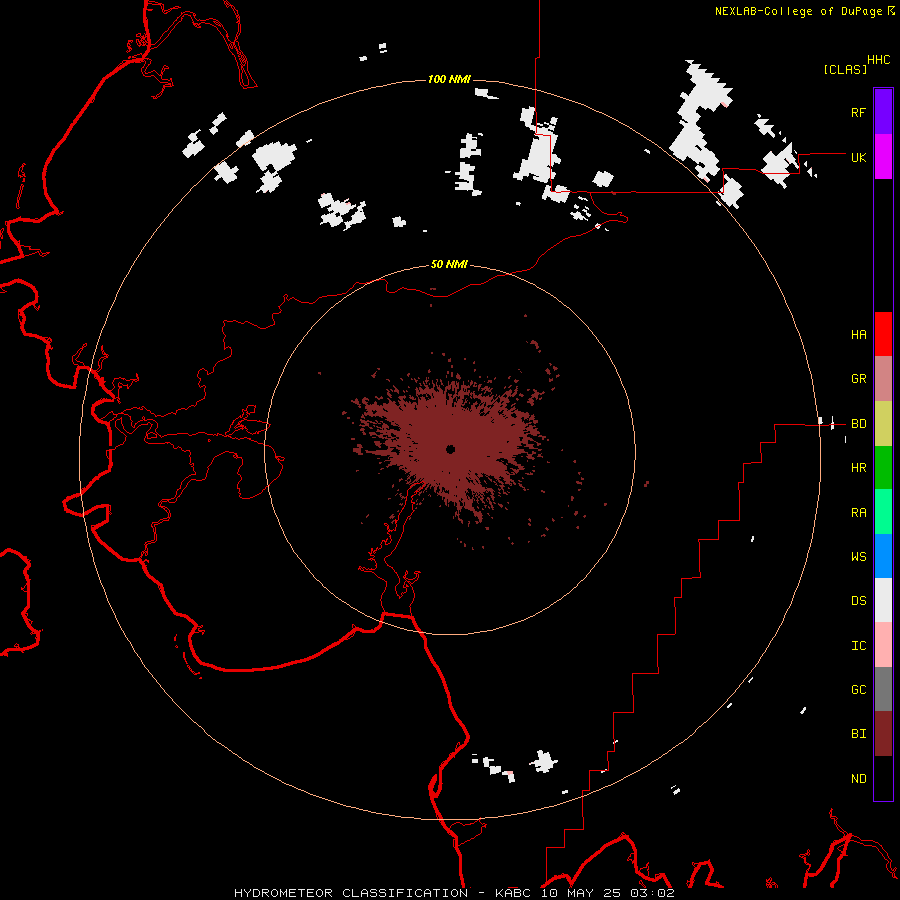Click the UK legend label

858,157
